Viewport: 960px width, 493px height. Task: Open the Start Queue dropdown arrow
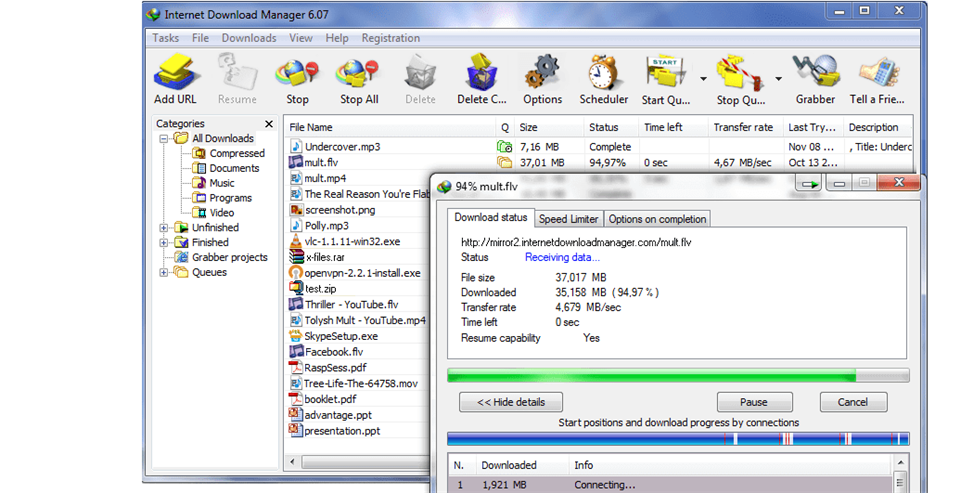(x=703, y=78)
